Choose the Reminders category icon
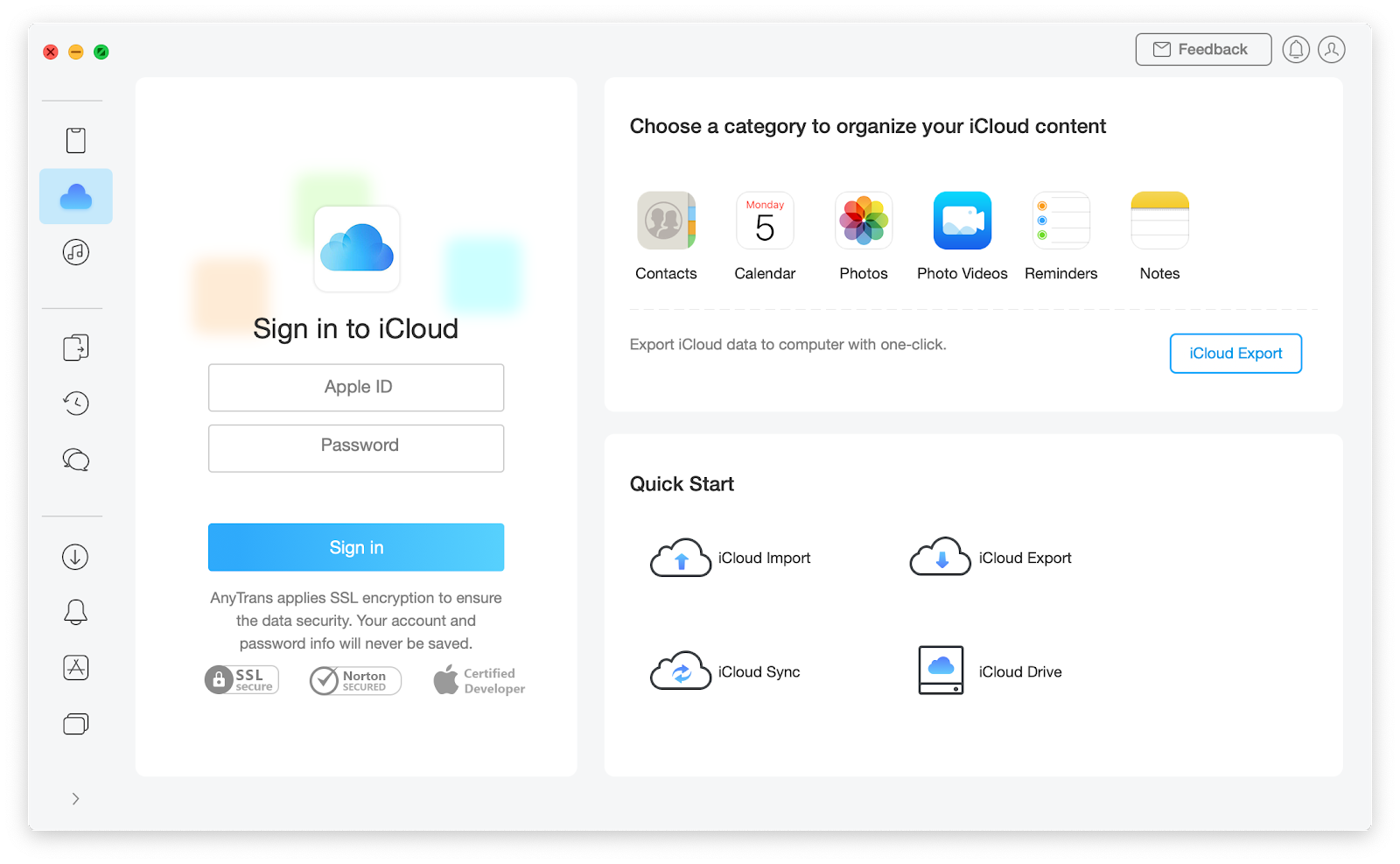 [1061, 221]
